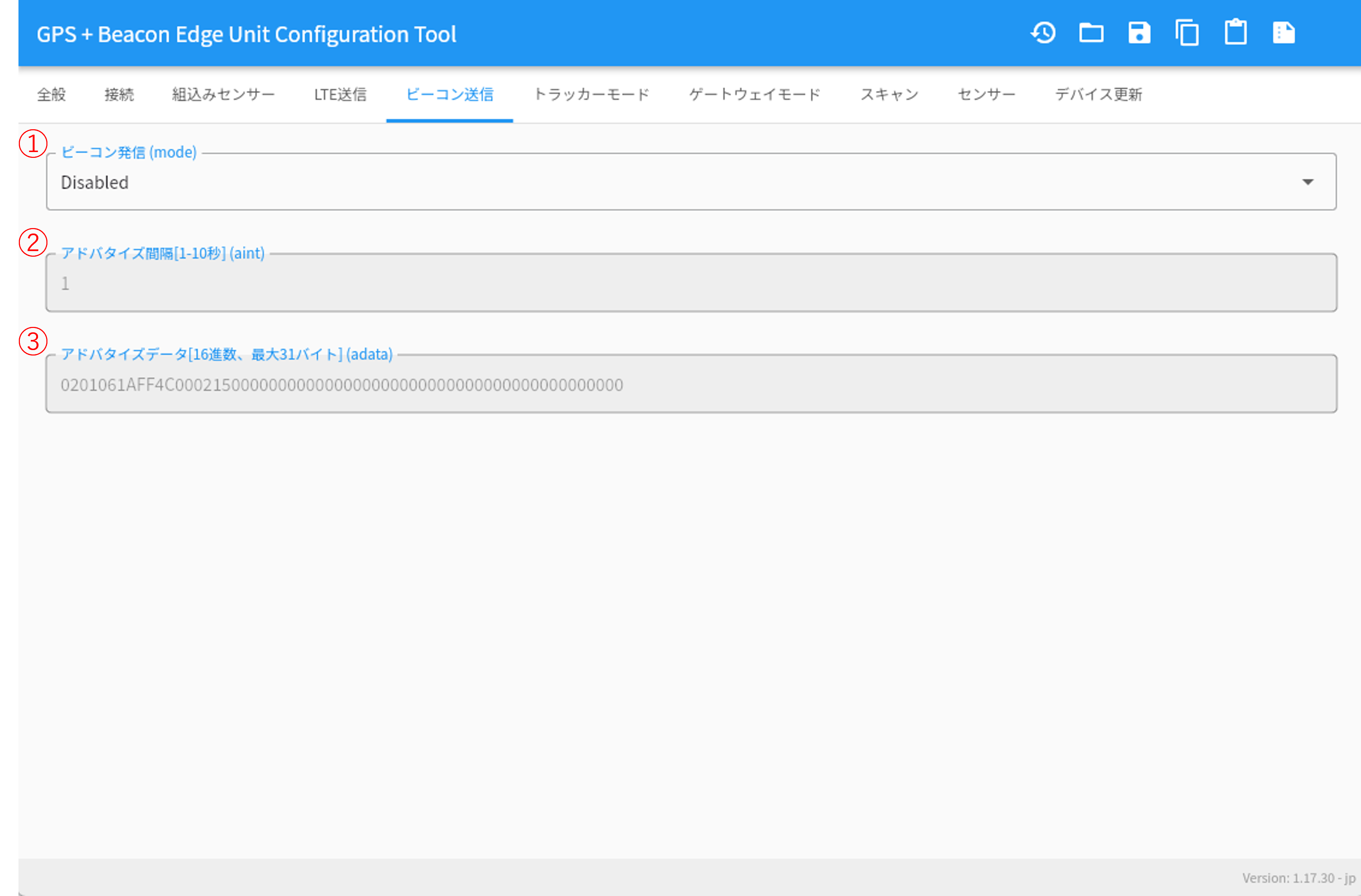Open the Disabled mode combo box
1361x896 pixels.
pyautogui.click(x=692, y=182)
